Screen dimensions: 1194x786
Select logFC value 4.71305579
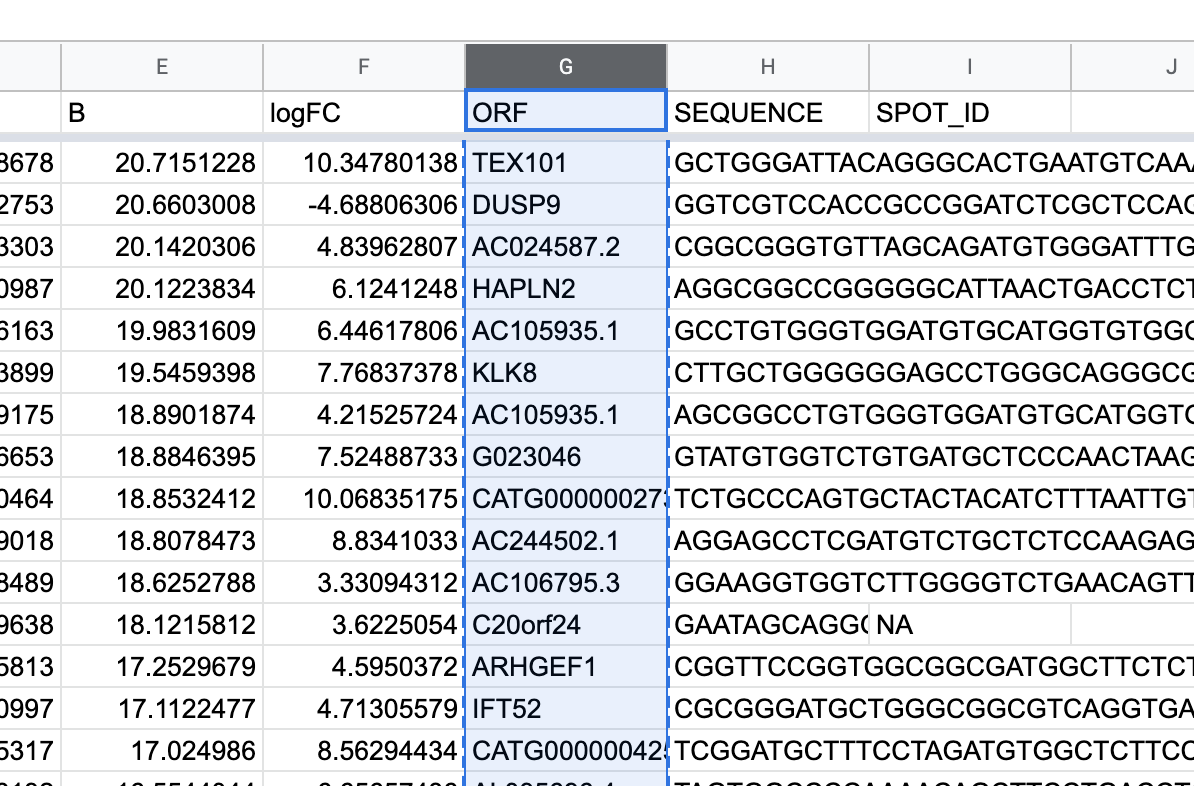(364, 708)
